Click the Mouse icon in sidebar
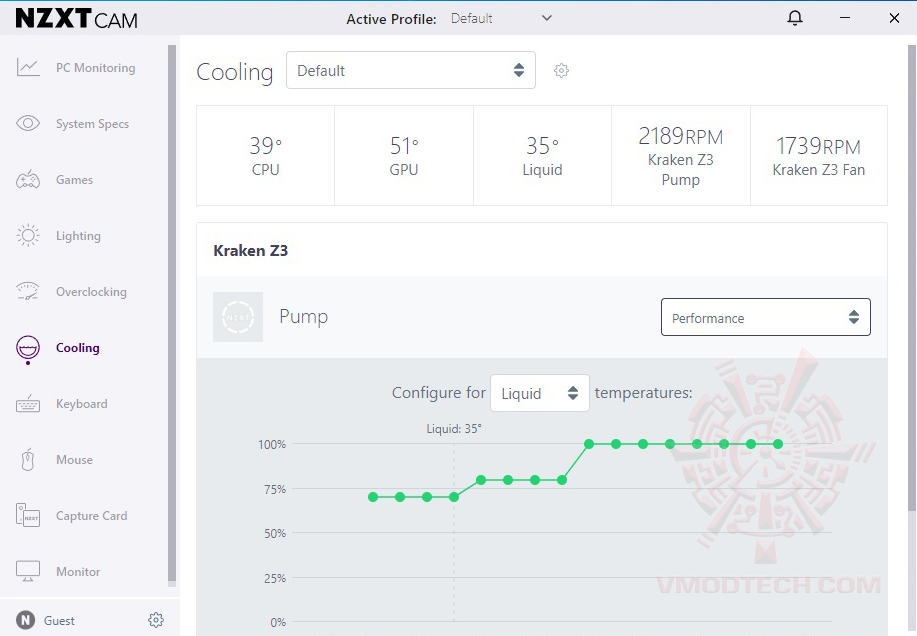The height and width of the screenshot is (636, 917). point(27,459)
